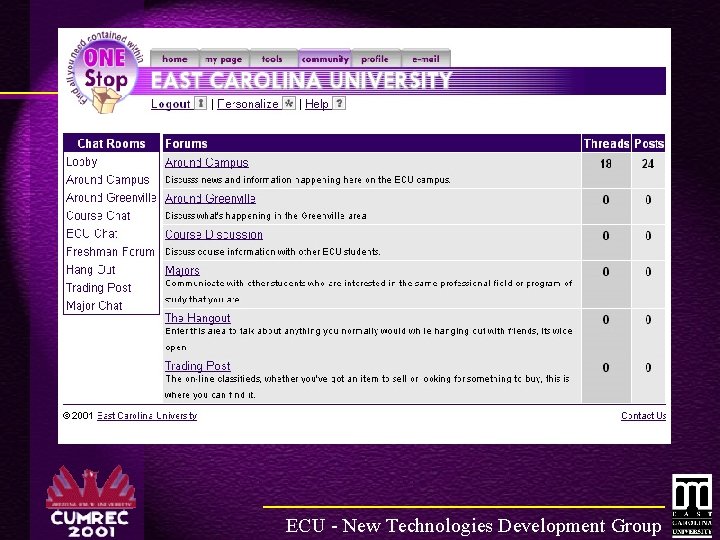
Task: Open the home tab
Action: [174, 59]
